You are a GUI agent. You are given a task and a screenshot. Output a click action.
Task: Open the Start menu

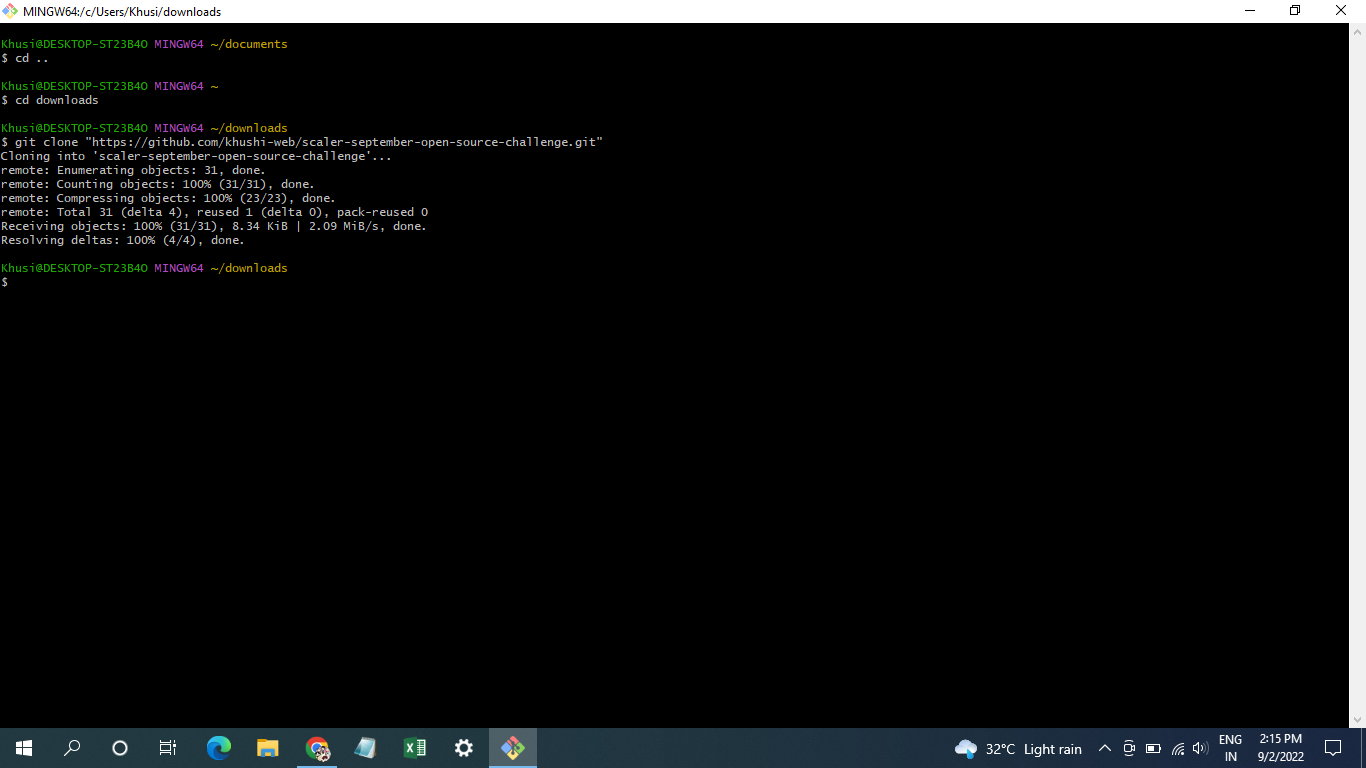pyautogui.click(x=23, y=747)
